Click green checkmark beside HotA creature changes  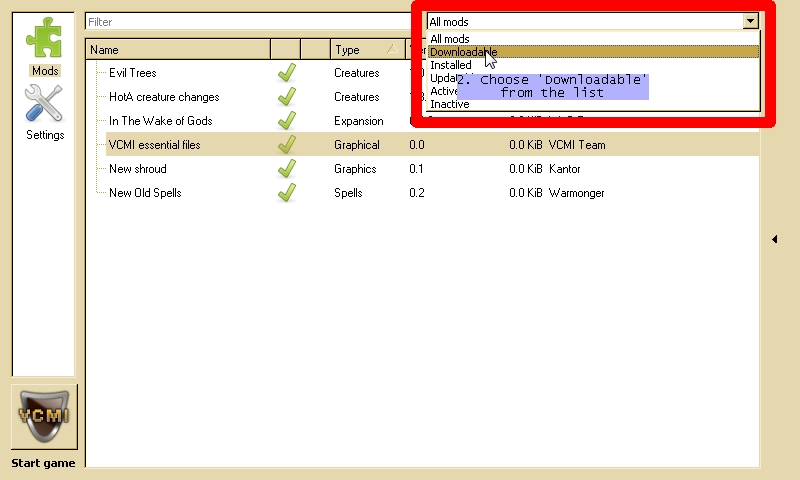(x=286, y=97)
